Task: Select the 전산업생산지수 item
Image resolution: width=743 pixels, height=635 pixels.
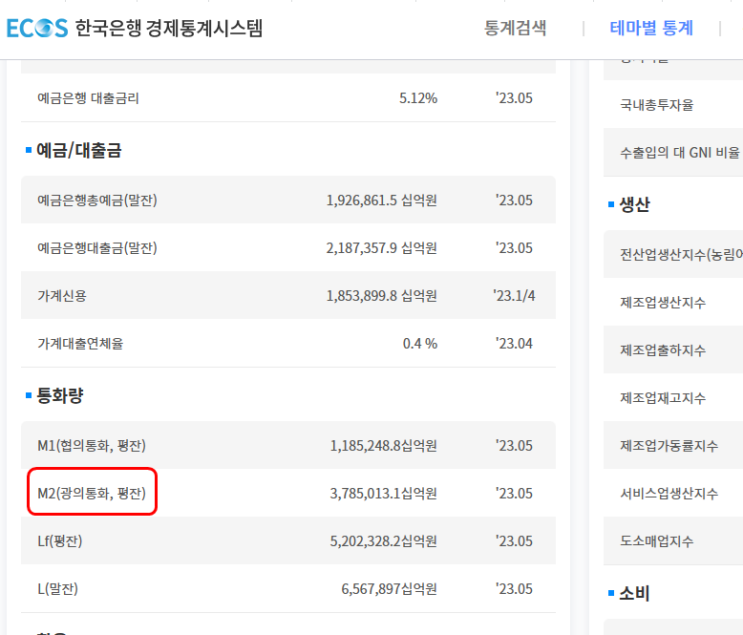Action: [681, 255]
